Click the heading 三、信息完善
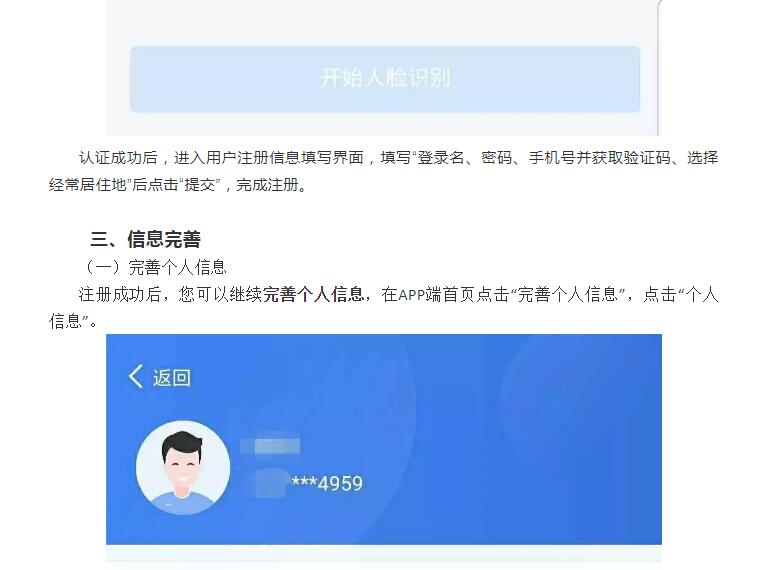The height and width of the screenshot is (570, 758). [146, 239]
